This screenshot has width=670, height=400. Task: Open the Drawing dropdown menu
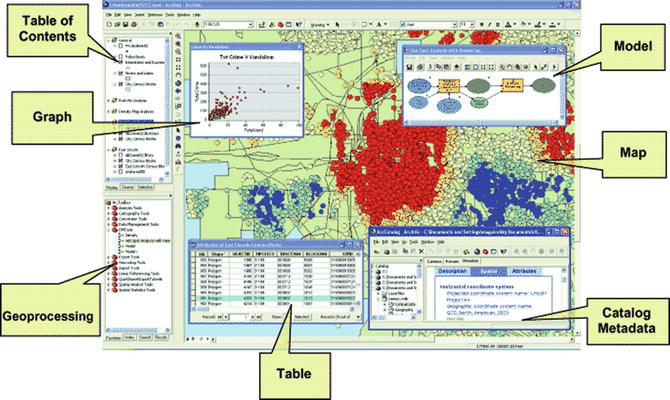(320, 24)
